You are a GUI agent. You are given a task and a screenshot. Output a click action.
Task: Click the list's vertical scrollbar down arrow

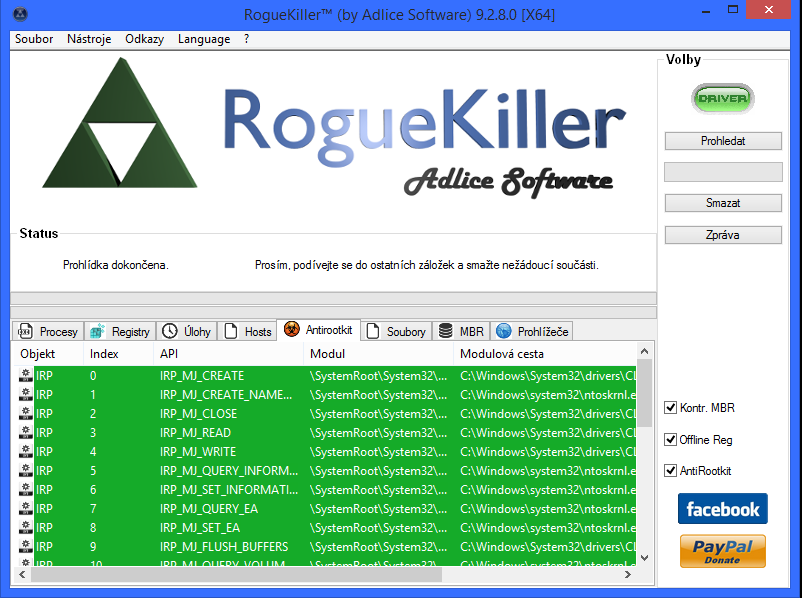pos(644,558)
